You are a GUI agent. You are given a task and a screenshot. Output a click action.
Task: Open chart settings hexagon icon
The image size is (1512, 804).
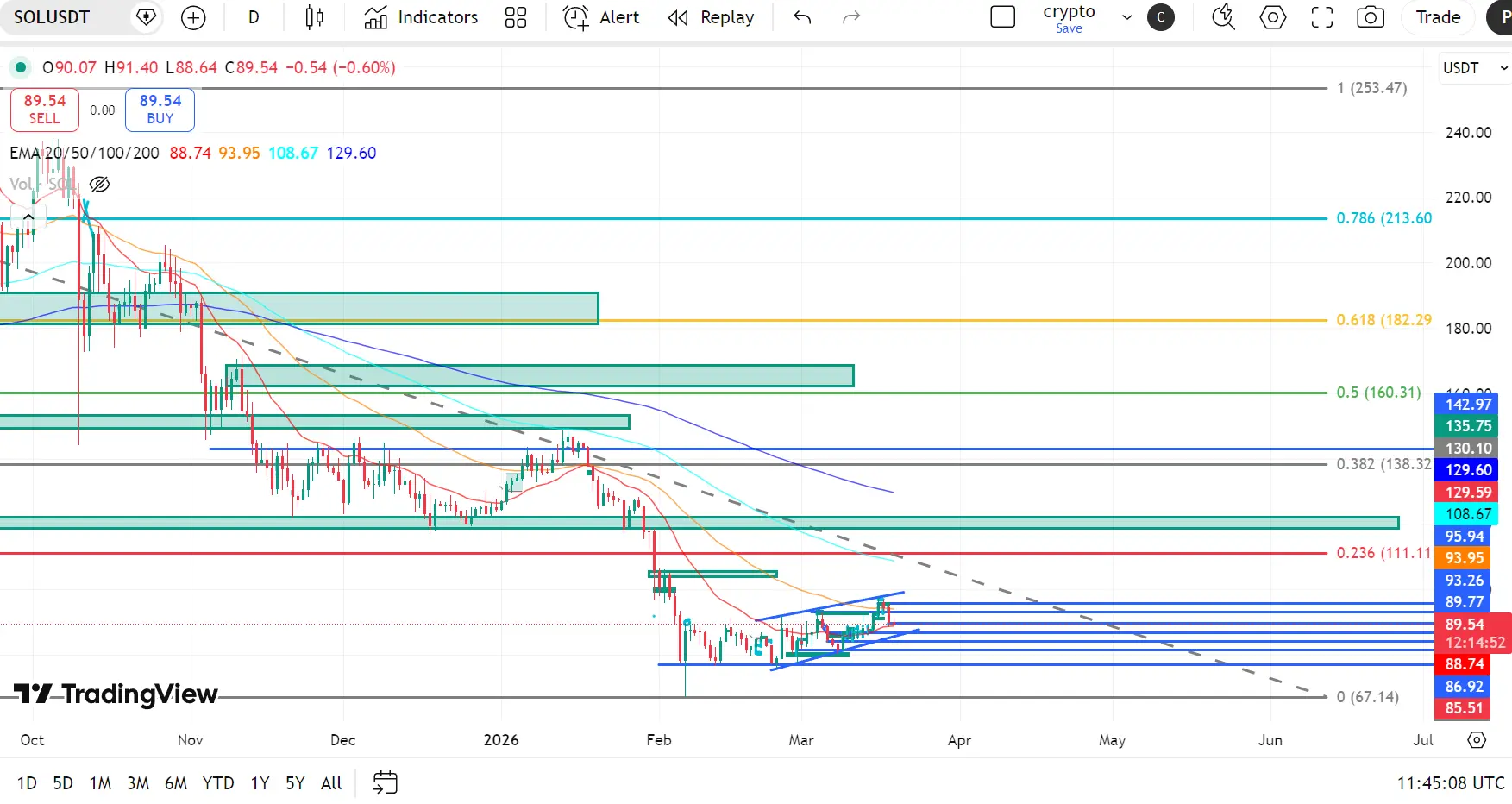(1273, 17)
